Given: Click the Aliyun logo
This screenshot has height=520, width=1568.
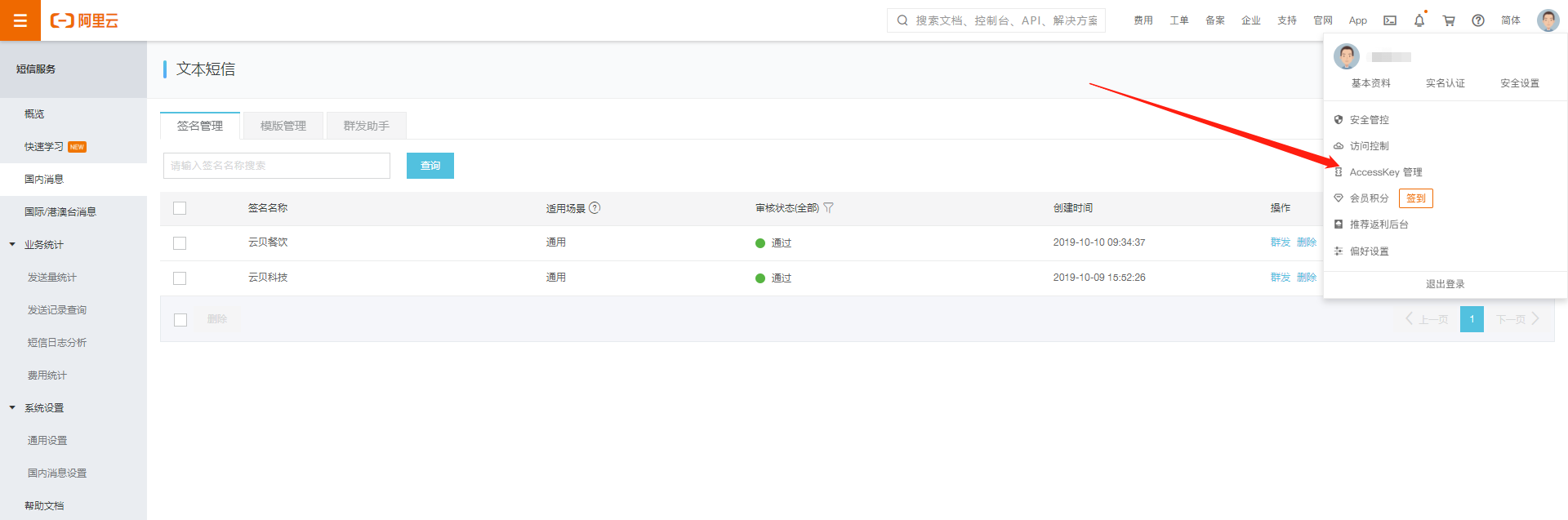Looking at the screenshot, I should coord(84,20).
